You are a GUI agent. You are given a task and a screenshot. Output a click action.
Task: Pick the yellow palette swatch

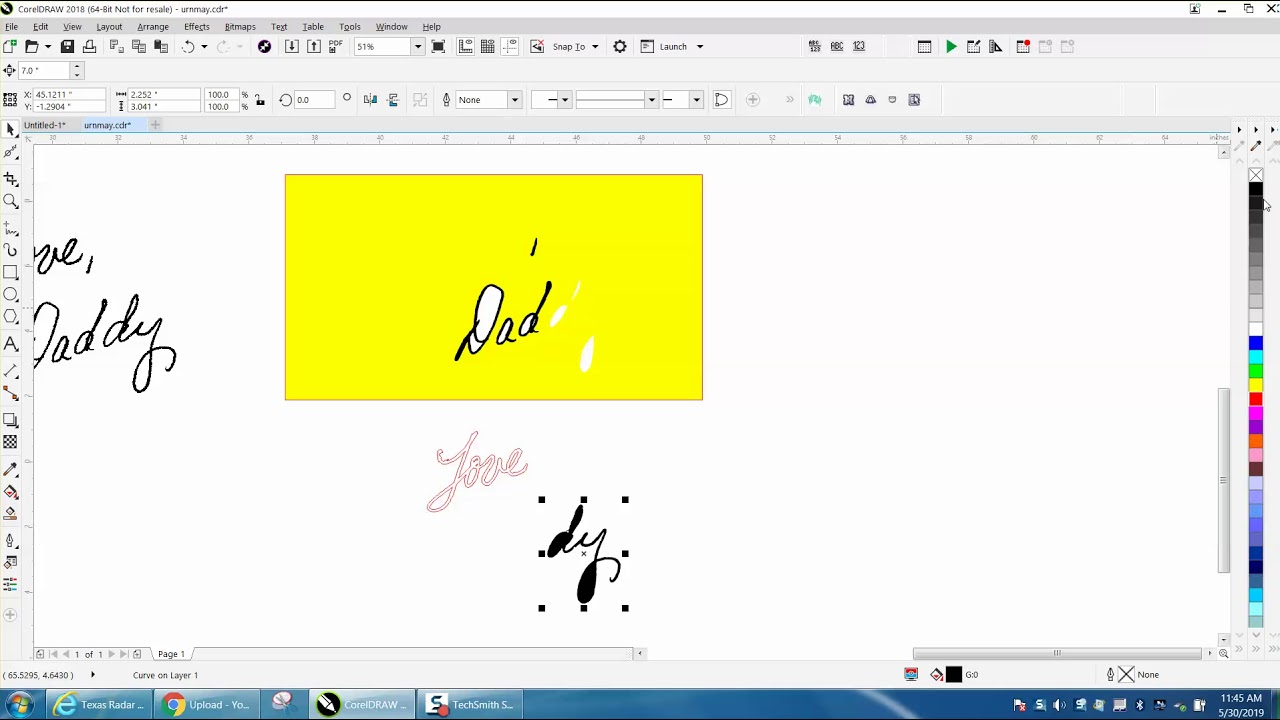pos(1256,386)
